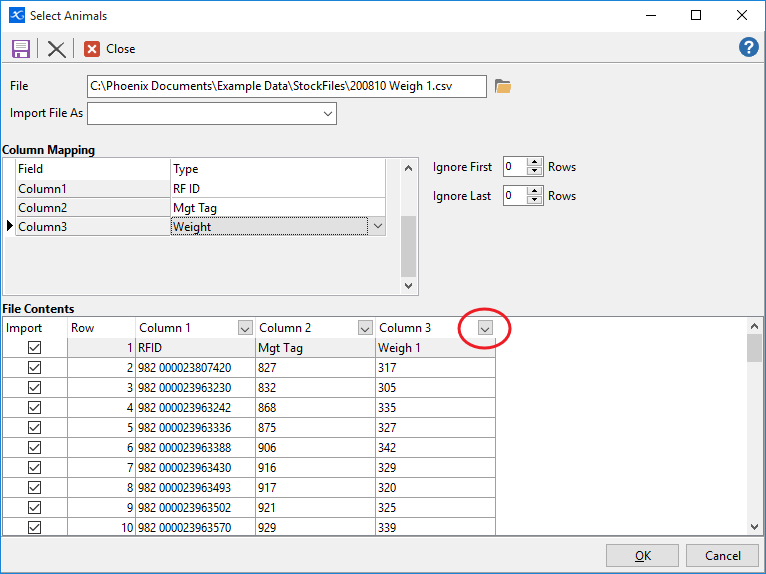The width and height of the screenshot is (766, 574).
Task: Increase Ignore First rows value
Action: pyautogui.click(x=535, y=162)
